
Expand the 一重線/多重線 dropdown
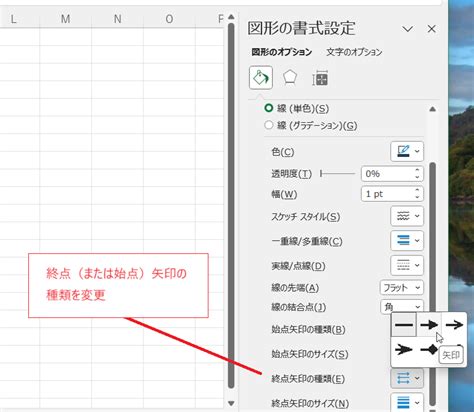pos(407,240)
